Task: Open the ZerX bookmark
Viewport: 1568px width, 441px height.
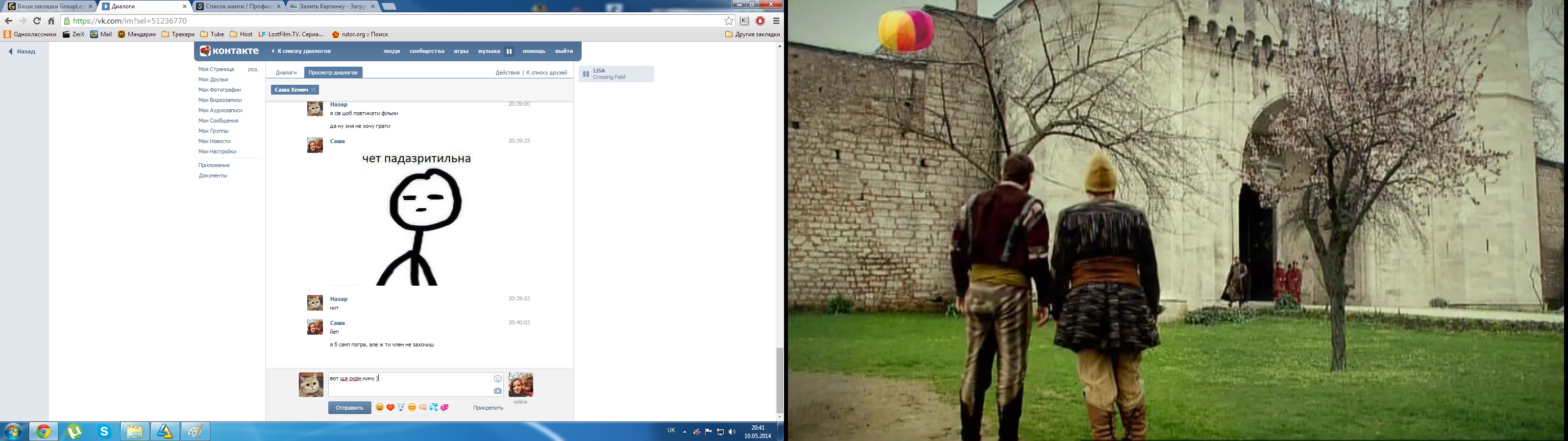Action: (73, 35)
